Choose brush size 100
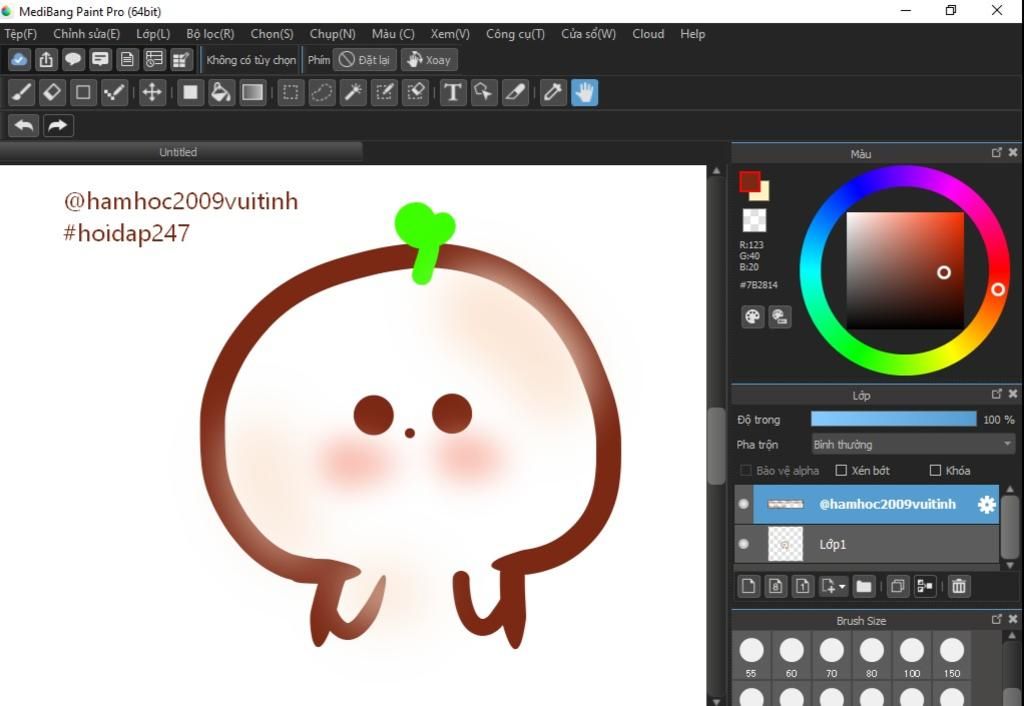Viewport: 1024px width, 706px height. 912,658
